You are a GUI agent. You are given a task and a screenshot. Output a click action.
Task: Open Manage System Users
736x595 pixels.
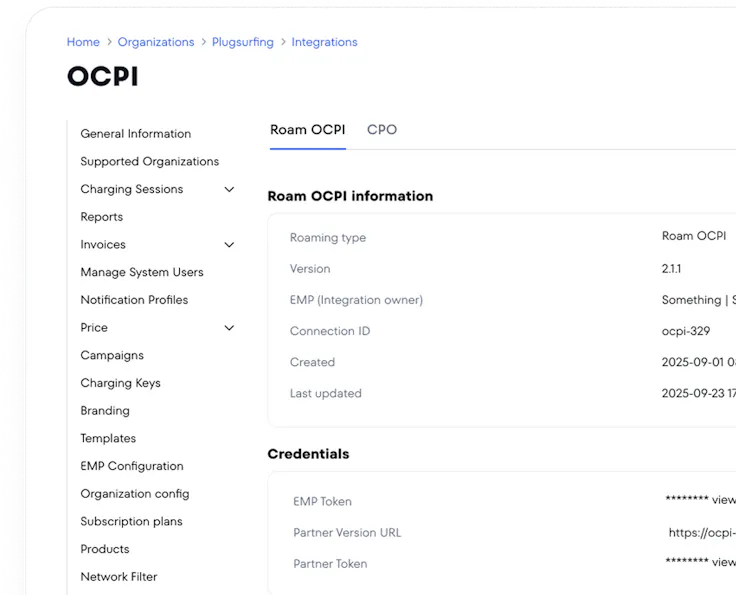142,272
